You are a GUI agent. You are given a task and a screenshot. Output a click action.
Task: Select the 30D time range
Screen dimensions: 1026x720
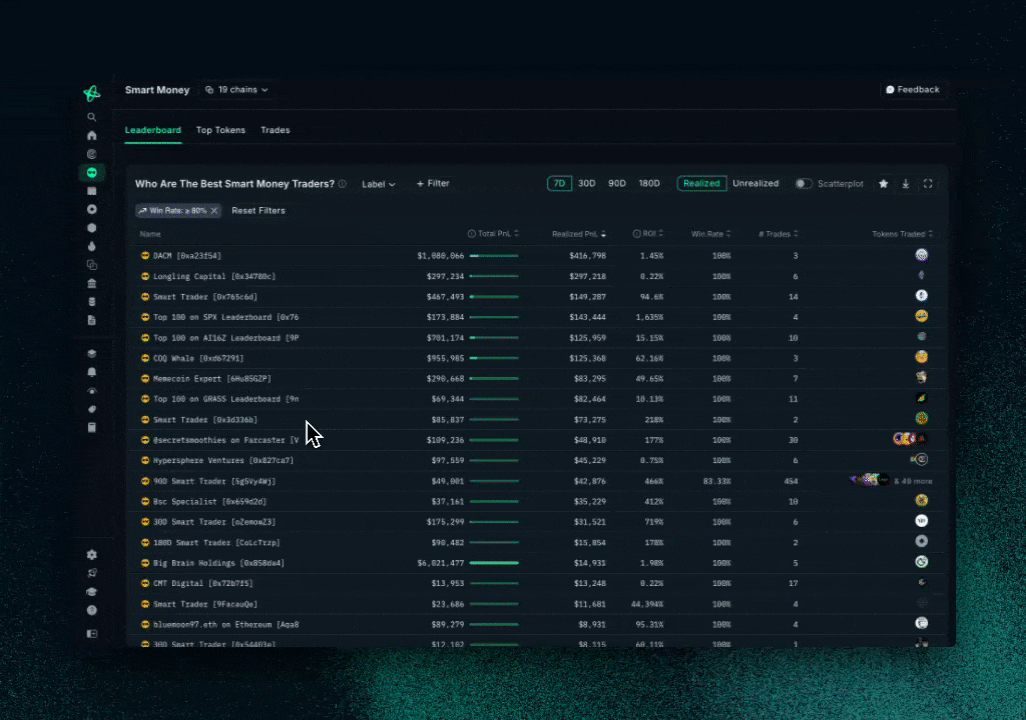[586, 184]
